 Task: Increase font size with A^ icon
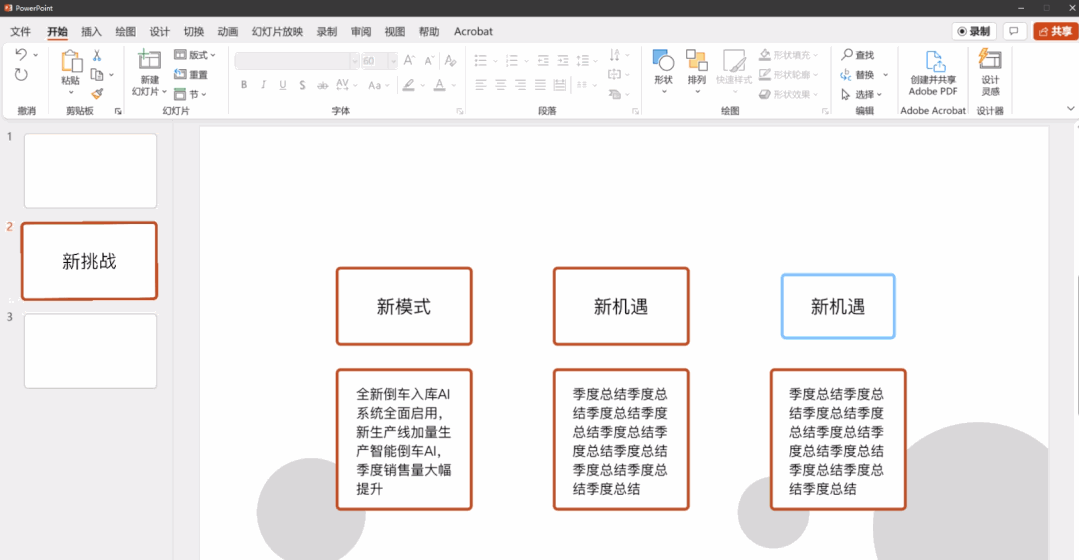[409, 61]
